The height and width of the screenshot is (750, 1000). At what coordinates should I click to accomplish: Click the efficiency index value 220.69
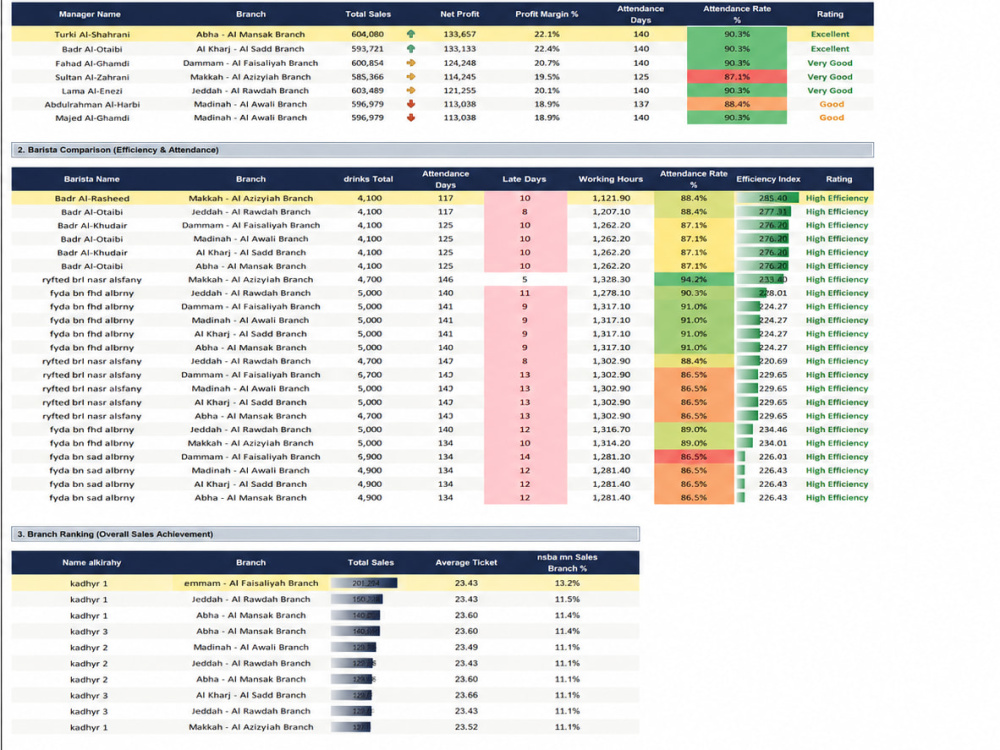[772, 361]
